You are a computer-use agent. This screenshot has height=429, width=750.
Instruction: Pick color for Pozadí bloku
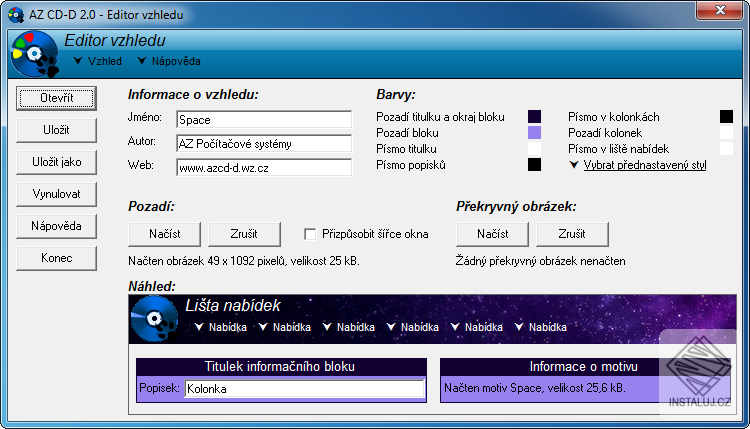click(x=534, y=132)
